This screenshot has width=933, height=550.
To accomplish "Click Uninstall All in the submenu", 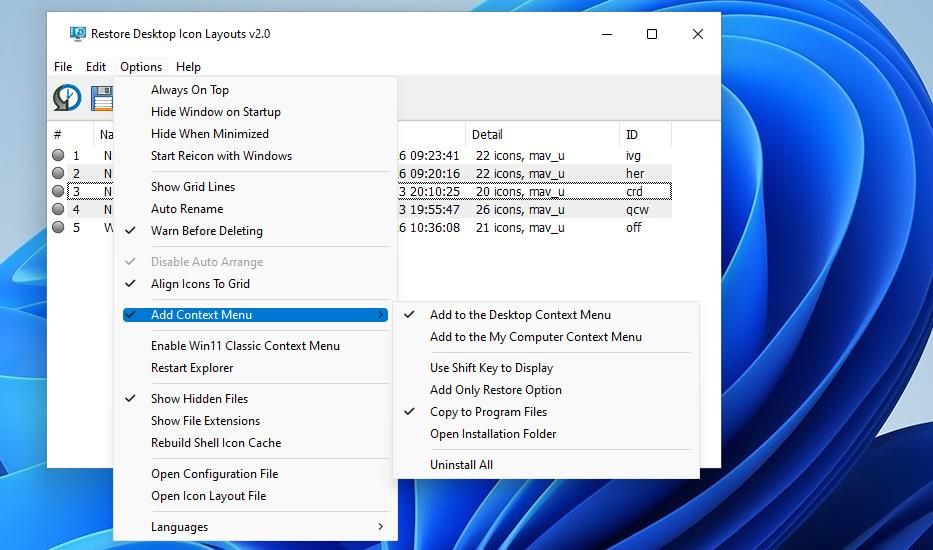I will pos(461,465).
